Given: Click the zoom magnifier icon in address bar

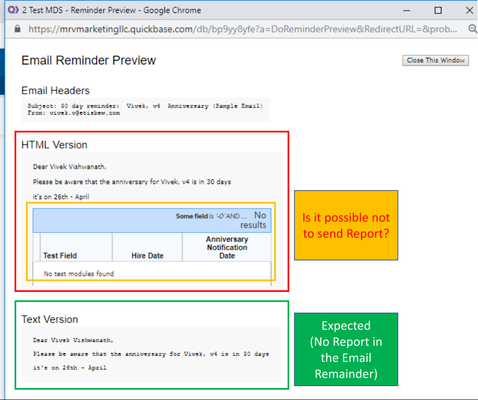Looking at the screenshot, I should (472, 29).
